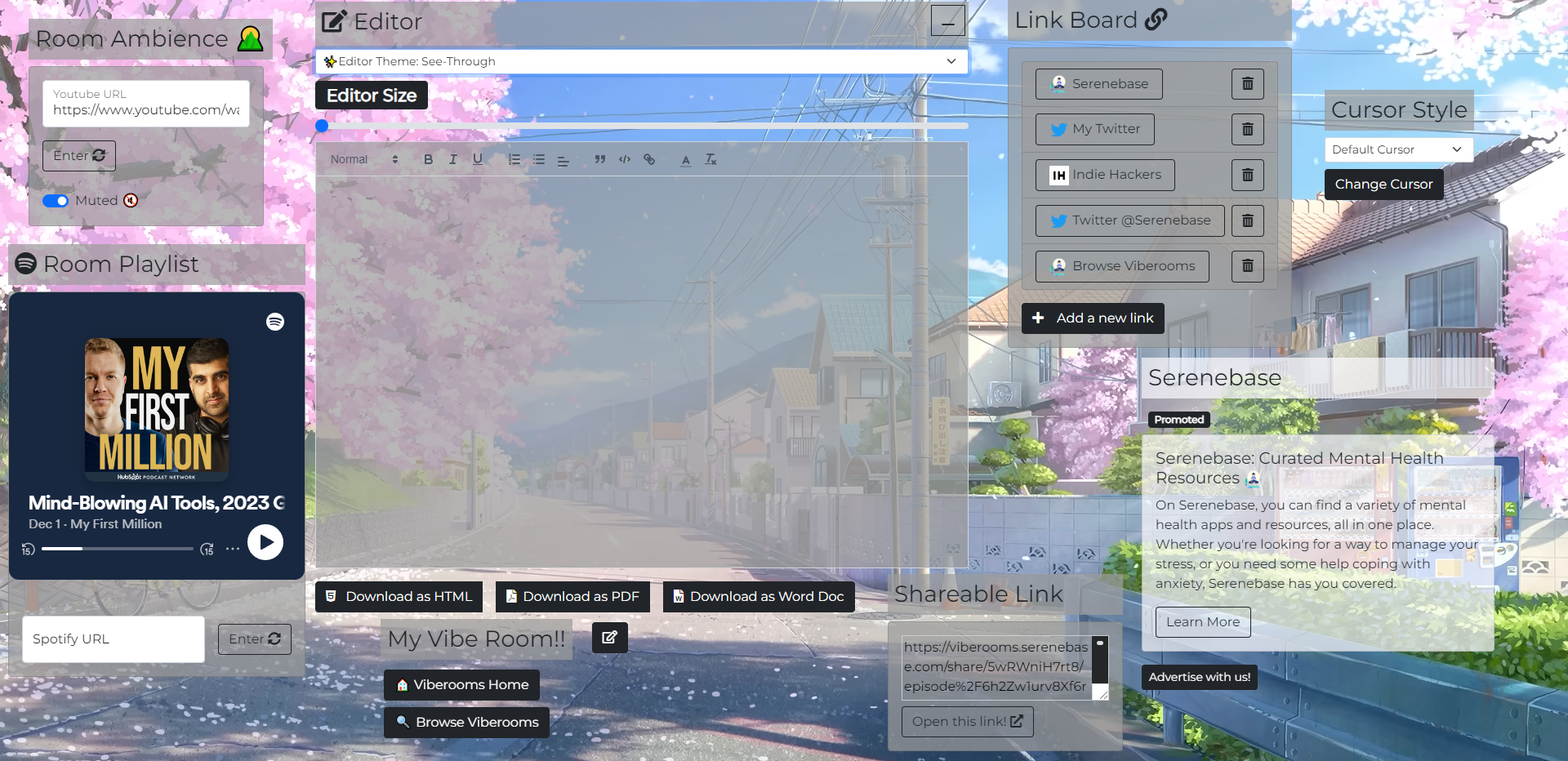The width and height of the screenshot is (1568, 761).
Task: Insert a bullet list
Action: pyautogui.click(x=538, y=159)
